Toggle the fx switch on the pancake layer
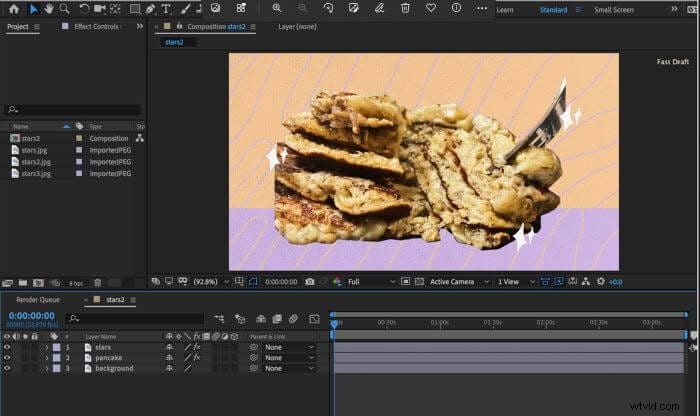The height and width of the screenshot is (416, 700). (197, 358)
